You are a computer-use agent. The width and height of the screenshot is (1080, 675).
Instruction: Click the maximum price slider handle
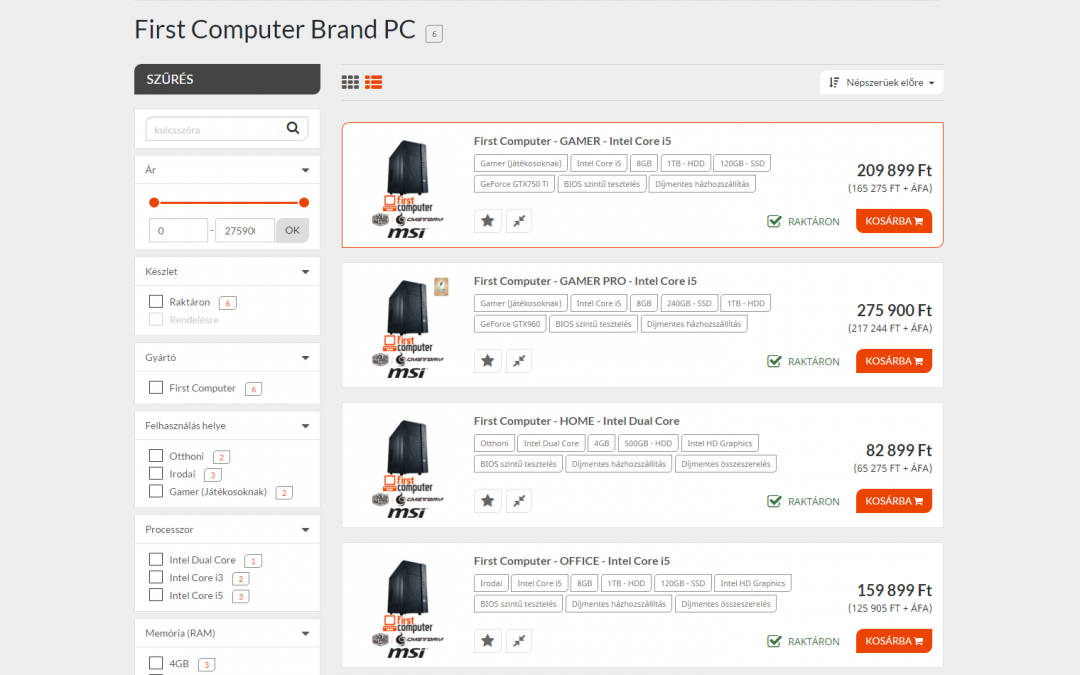[304, 202]
